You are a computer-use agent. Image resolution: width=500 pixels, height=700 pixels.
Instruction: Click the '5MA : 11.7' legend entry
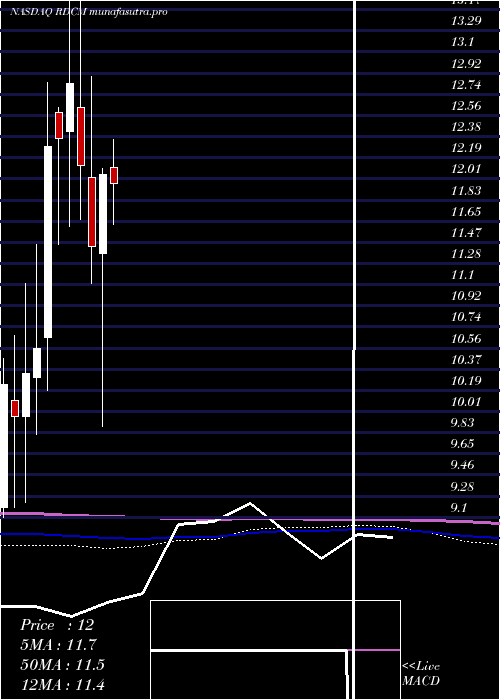pos(58,645)
